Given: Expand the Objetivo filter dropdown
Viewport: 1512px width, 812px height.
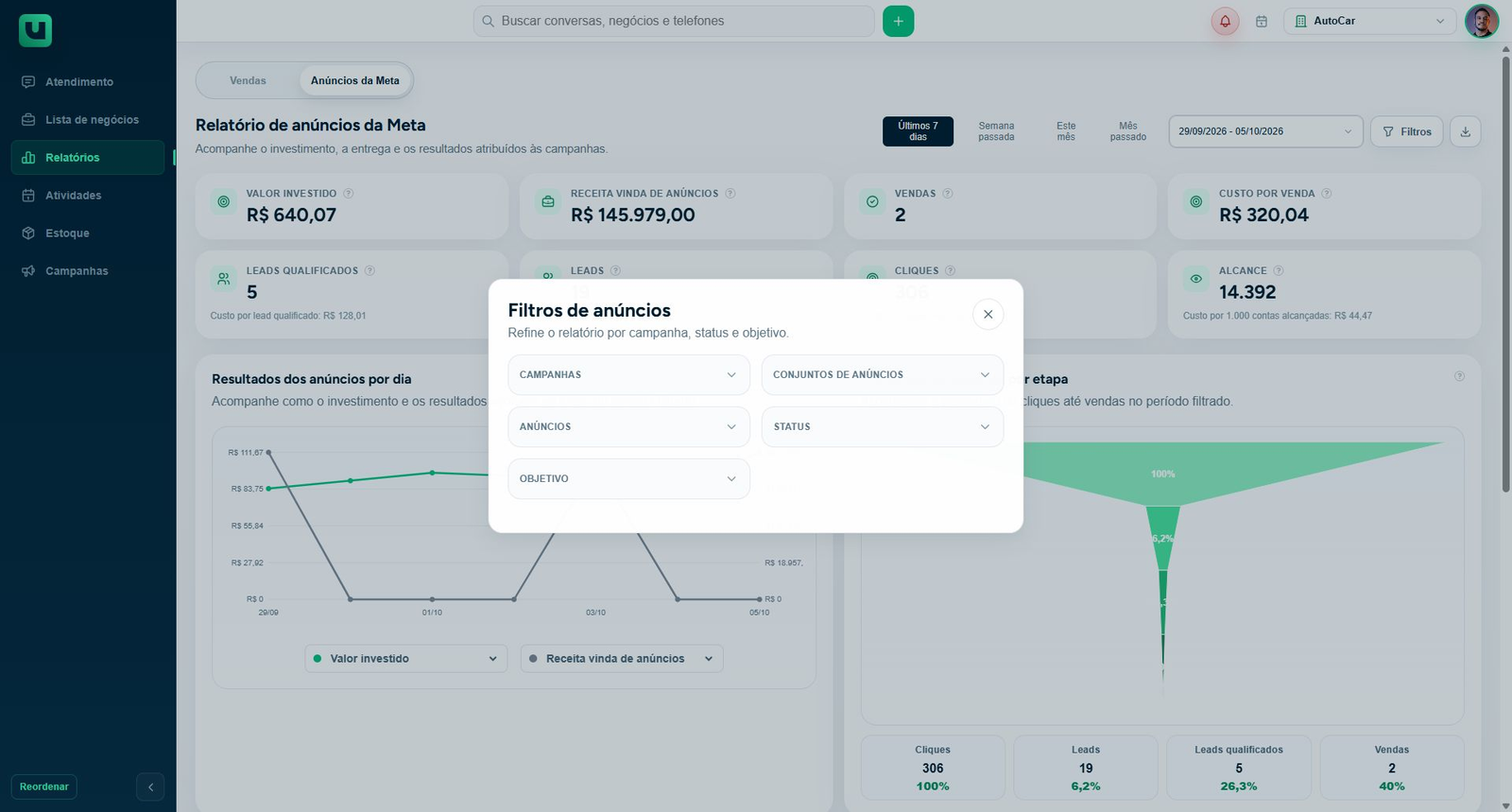Looking at the screenshot, I should click(628, 479).
